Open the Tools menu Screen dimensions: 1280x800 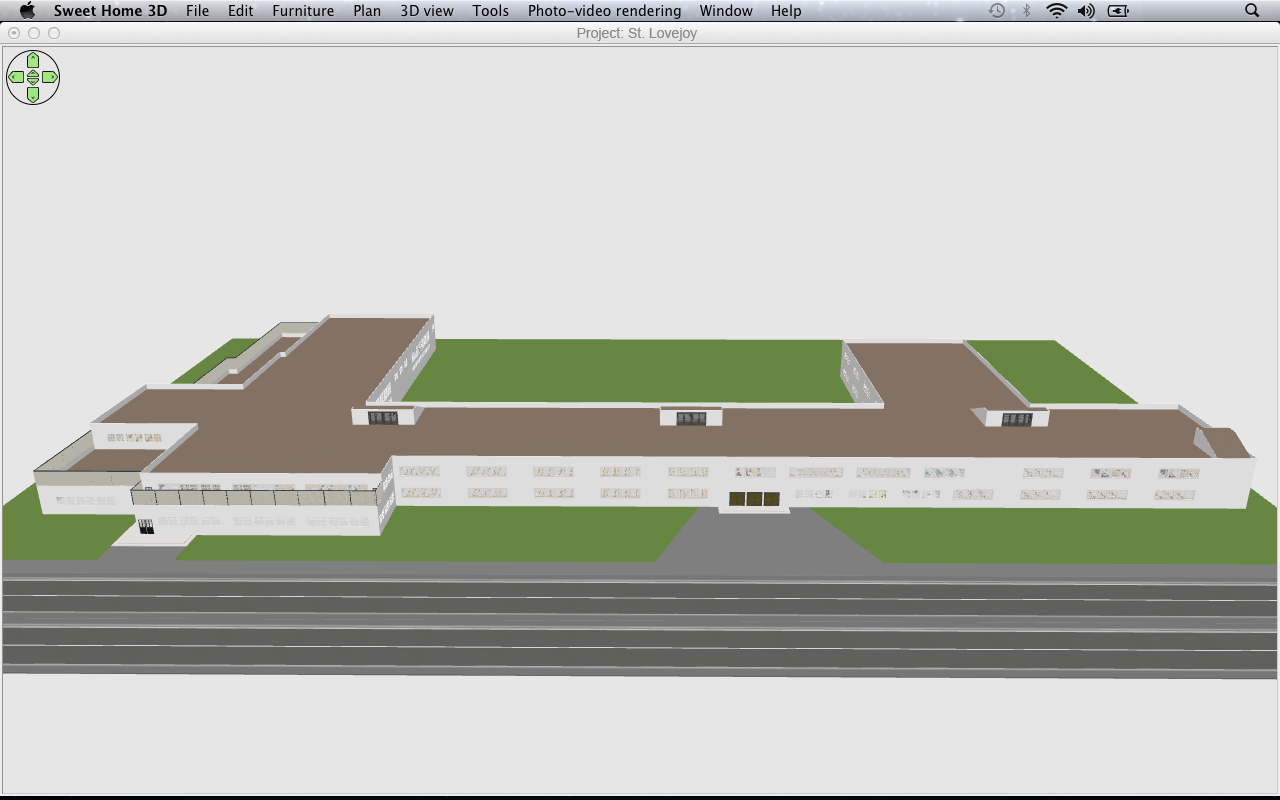coord(490,11)
